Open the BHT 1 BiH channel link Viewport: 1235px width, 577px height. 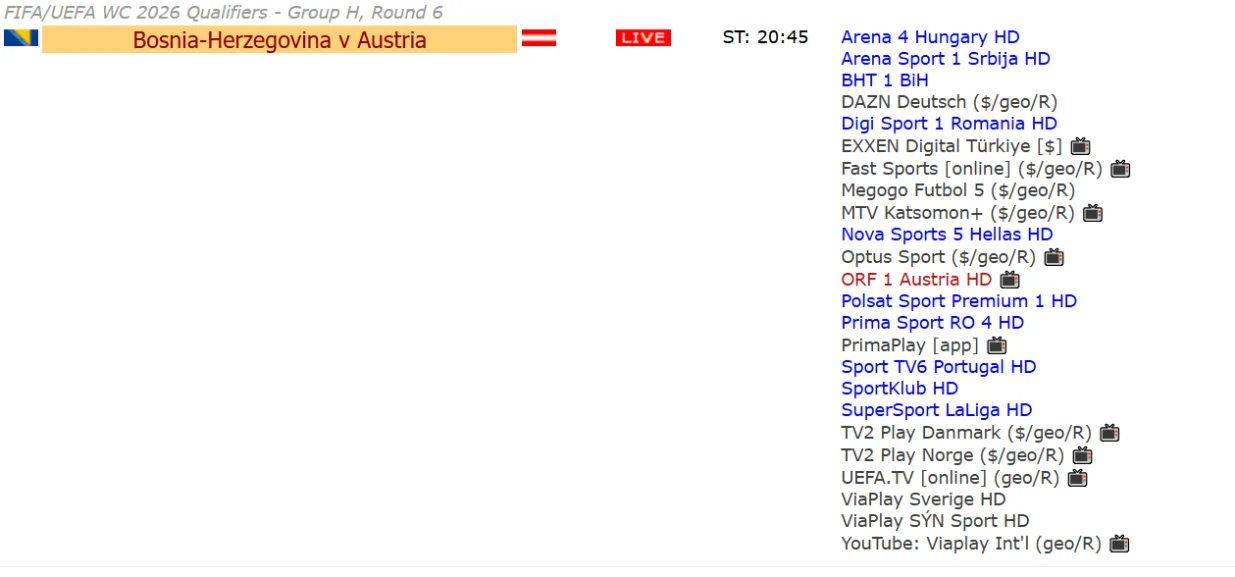pos(885,80)
